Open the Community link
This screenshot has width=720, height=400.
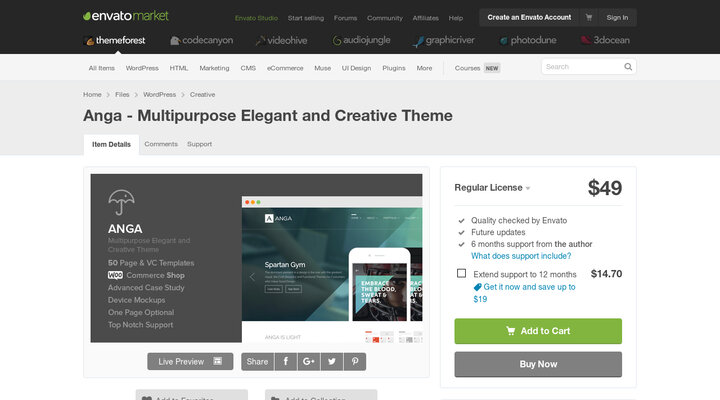pos(385,18)
